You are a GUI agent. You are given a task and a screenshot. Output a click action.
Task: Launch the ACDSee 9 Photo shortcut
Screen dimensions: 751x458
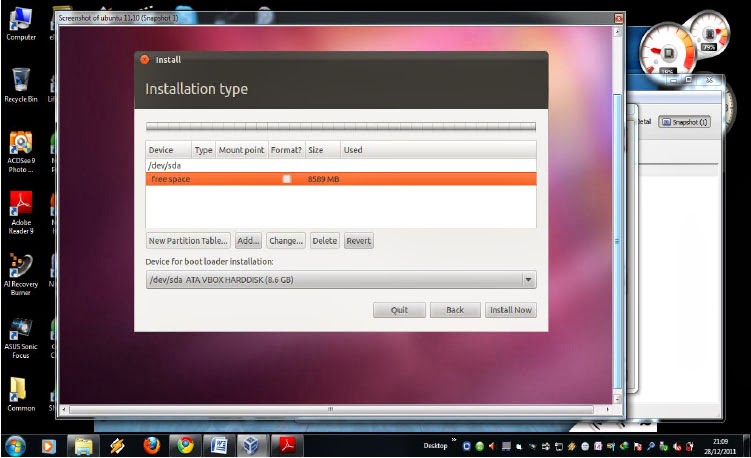tap(21, 151)
